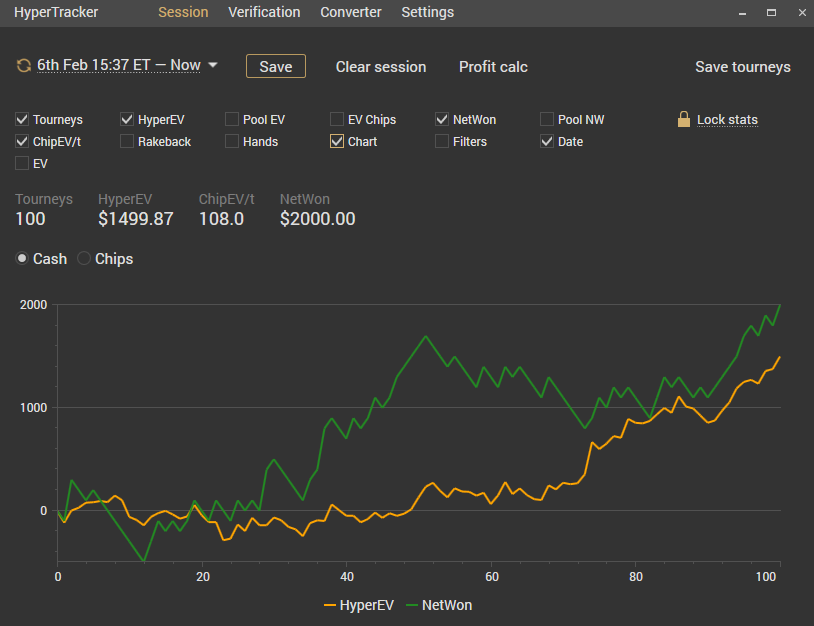Open the Profit calc tool
This screenshot has width=814, height=626.
pos(493,67)
